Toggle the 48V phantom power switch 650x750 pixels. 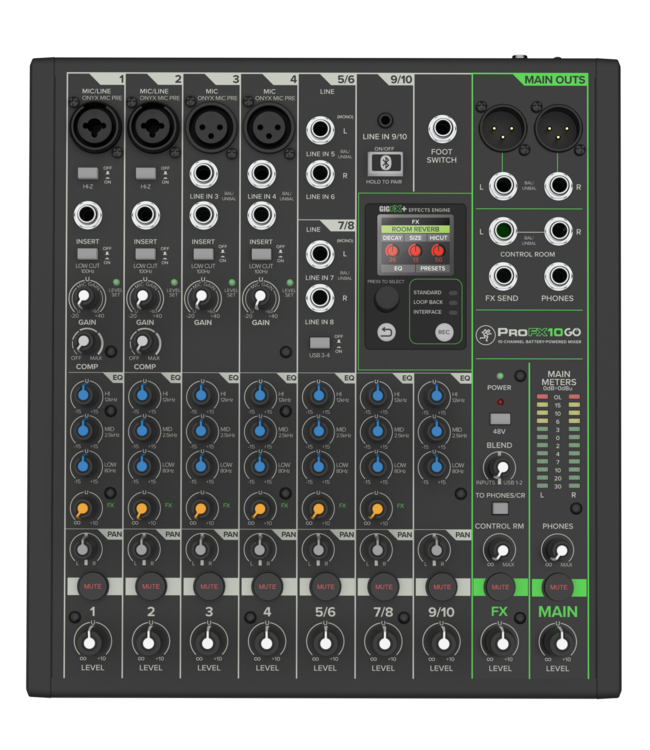500,419
